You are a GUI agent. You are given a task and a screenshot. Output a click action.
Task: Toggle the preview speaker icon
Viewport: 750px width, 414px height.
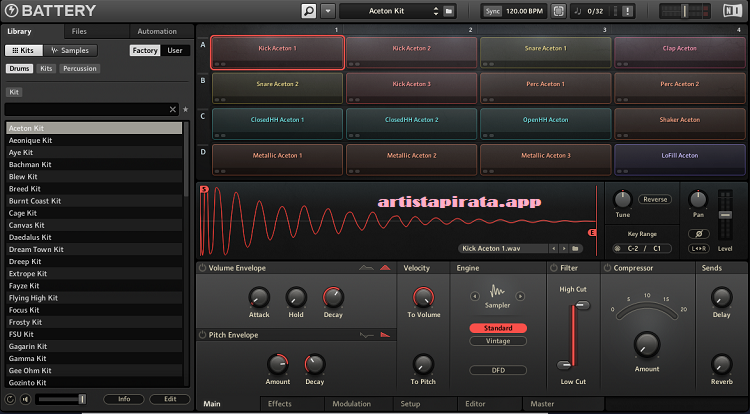(x=25, y=399)
